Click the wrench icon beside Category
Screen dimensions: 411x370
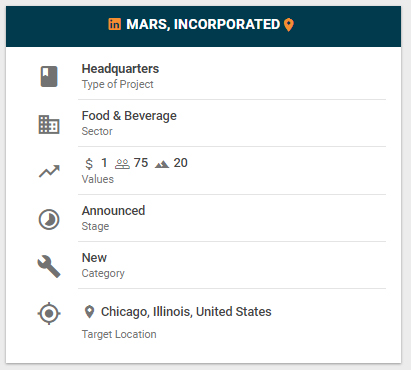49,266
